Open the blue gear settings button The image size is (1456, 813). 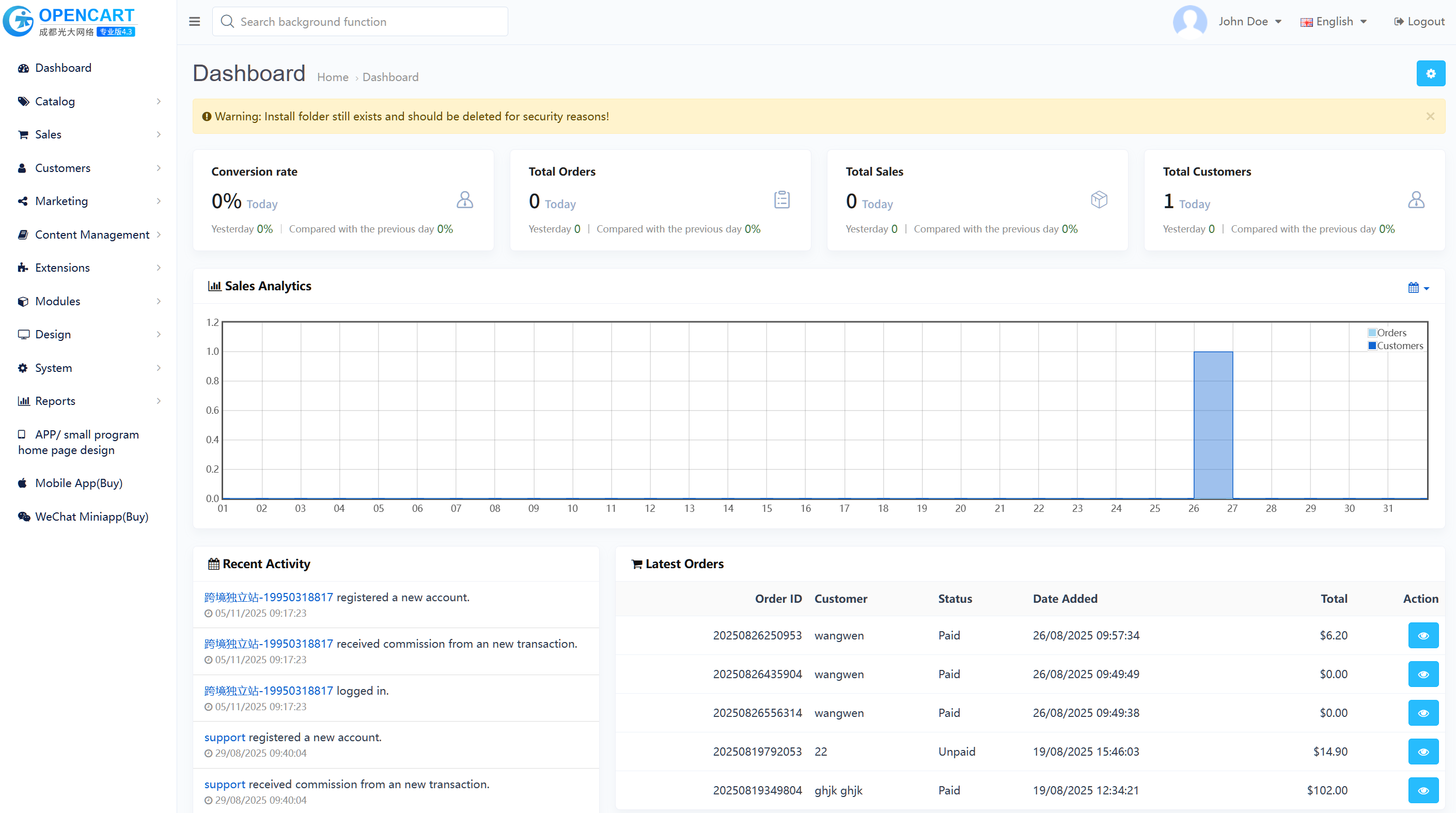(x=1430, y=73)
